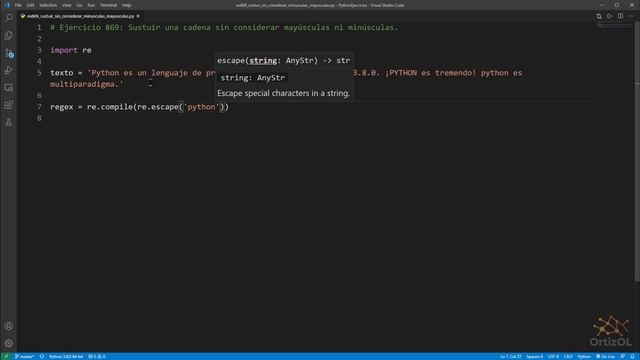Open the Remote Explorer view

click(9, 88)
